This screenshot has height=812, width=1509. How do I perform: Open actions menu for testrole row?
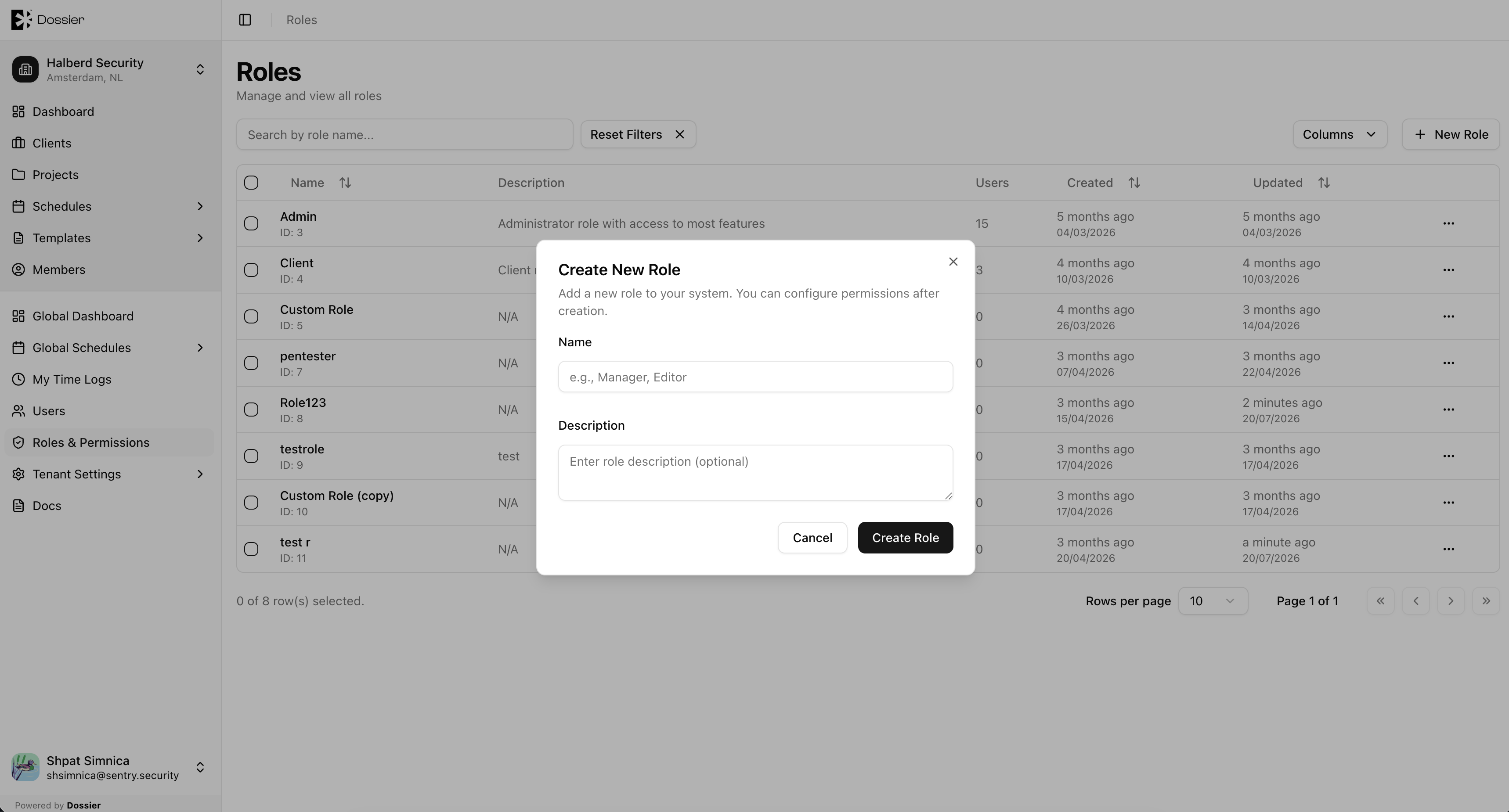tap(1449, 456)
